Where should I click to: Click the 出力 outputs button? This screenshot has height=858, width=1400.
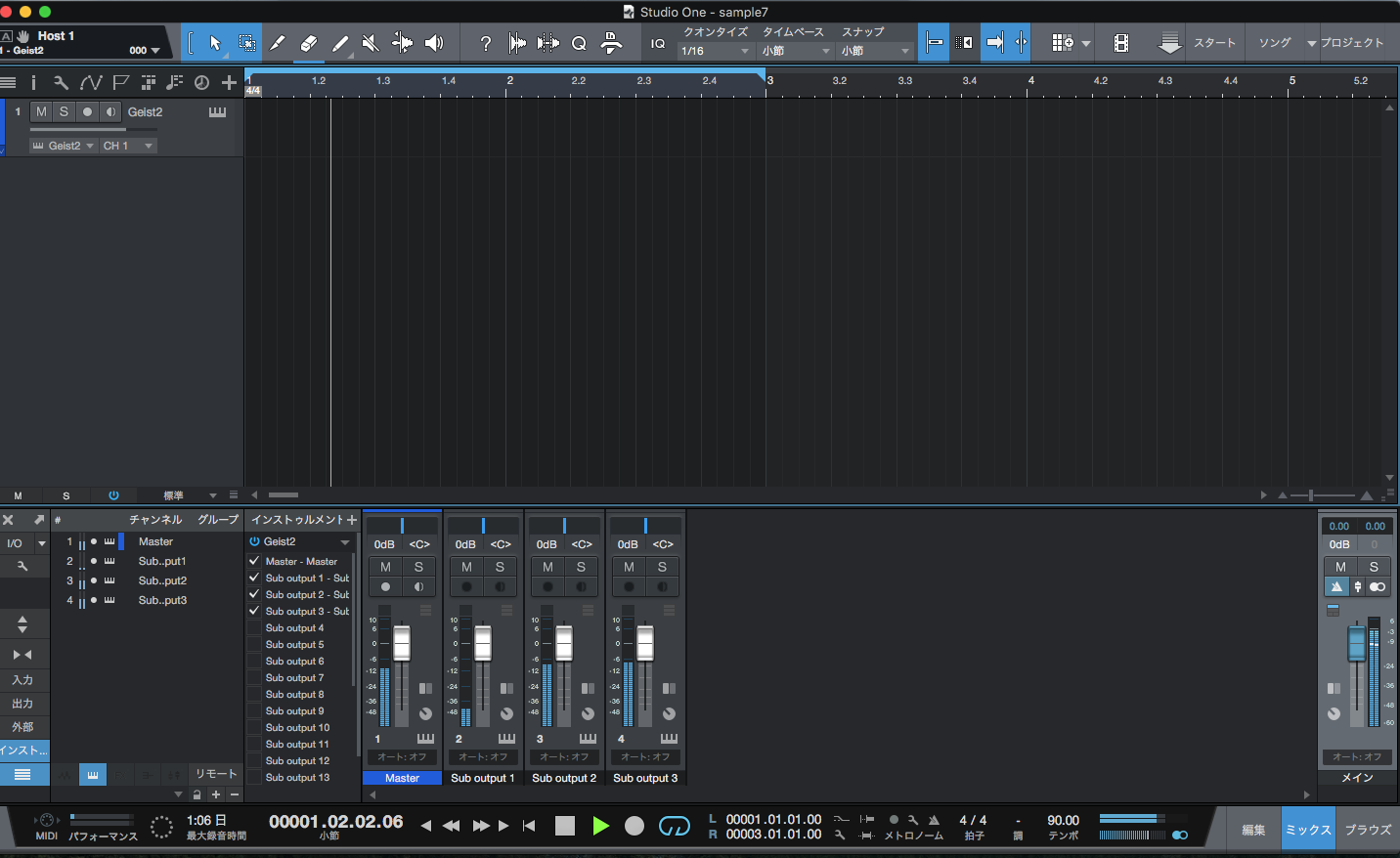click(x=22, y=704)
